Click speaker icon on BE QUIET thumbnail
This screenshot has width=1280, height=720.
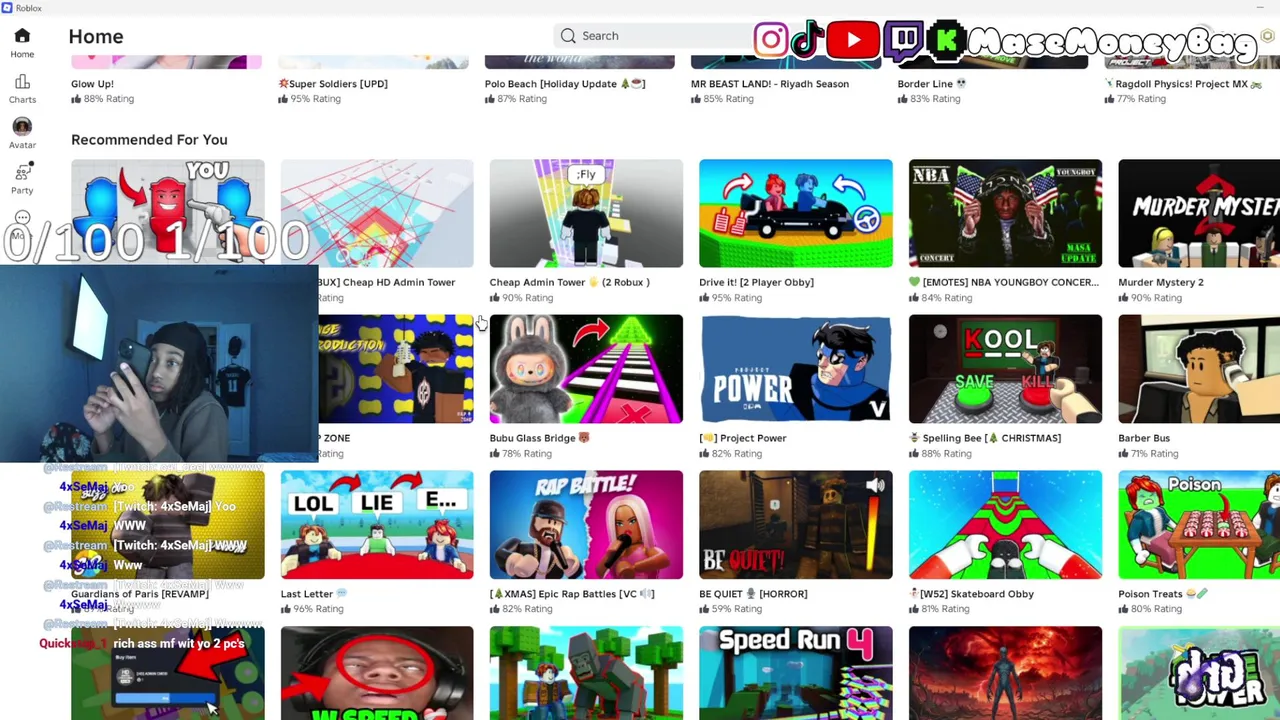pyautogui.click(x=875, y=486)
